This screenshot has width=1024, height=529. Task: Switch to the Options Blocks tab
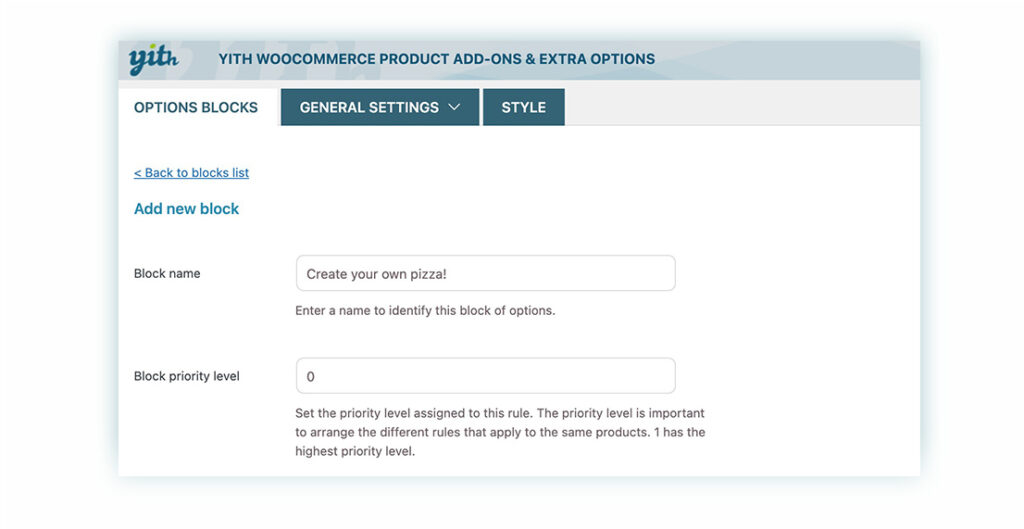196,107
